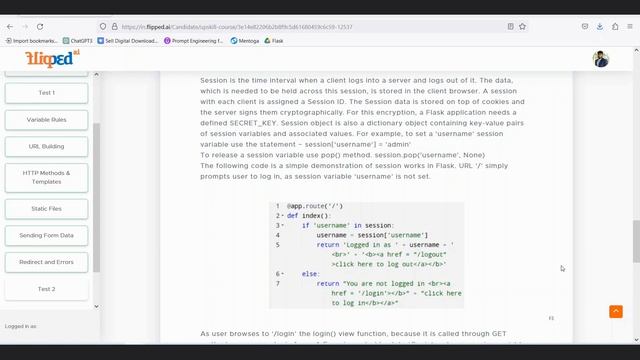Click the user profile avatar

pyautogui.click(x=601, y=59)
